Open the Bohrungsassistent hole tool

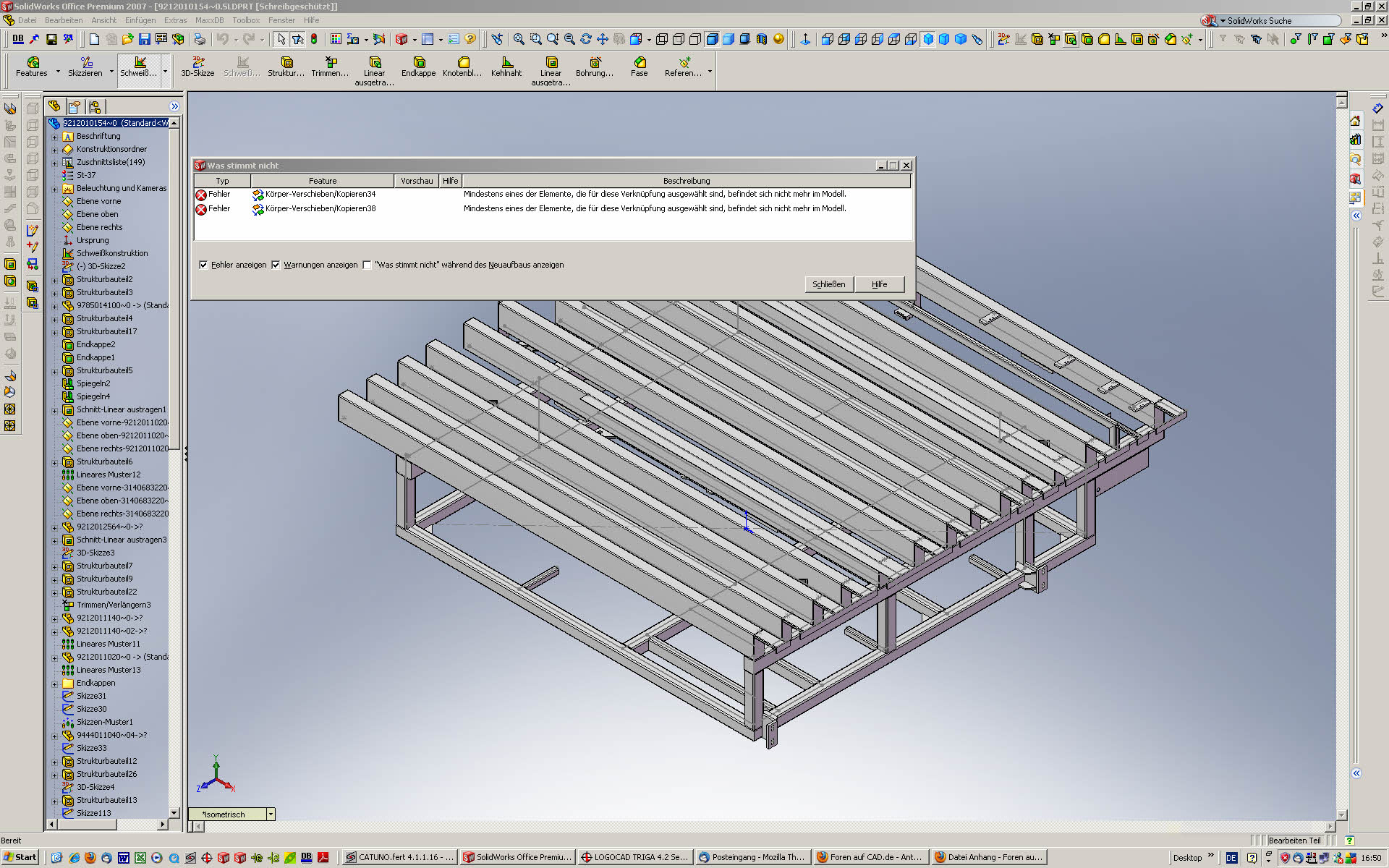[594, 63]
